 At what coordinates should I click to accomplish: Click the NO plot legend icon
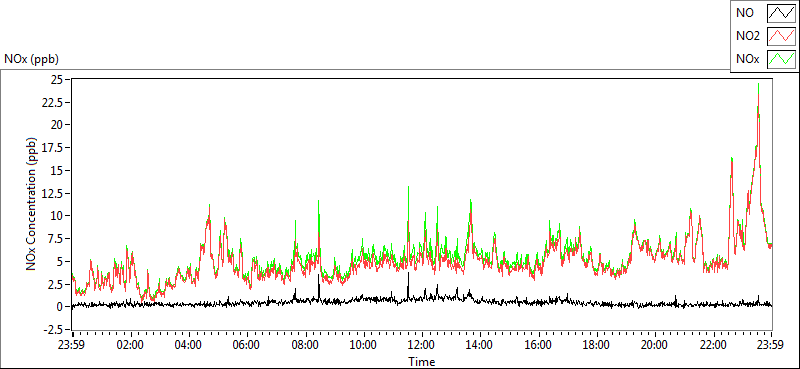coord(781,13)
